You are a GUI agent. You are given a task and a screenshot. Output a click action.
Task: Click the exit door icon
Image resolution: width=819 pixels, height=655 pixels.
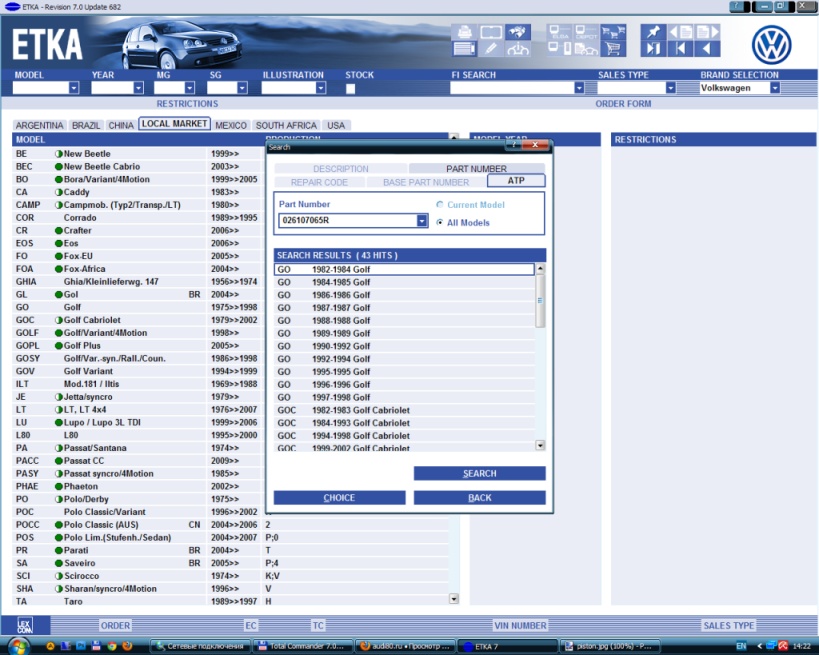pos(653,49)
